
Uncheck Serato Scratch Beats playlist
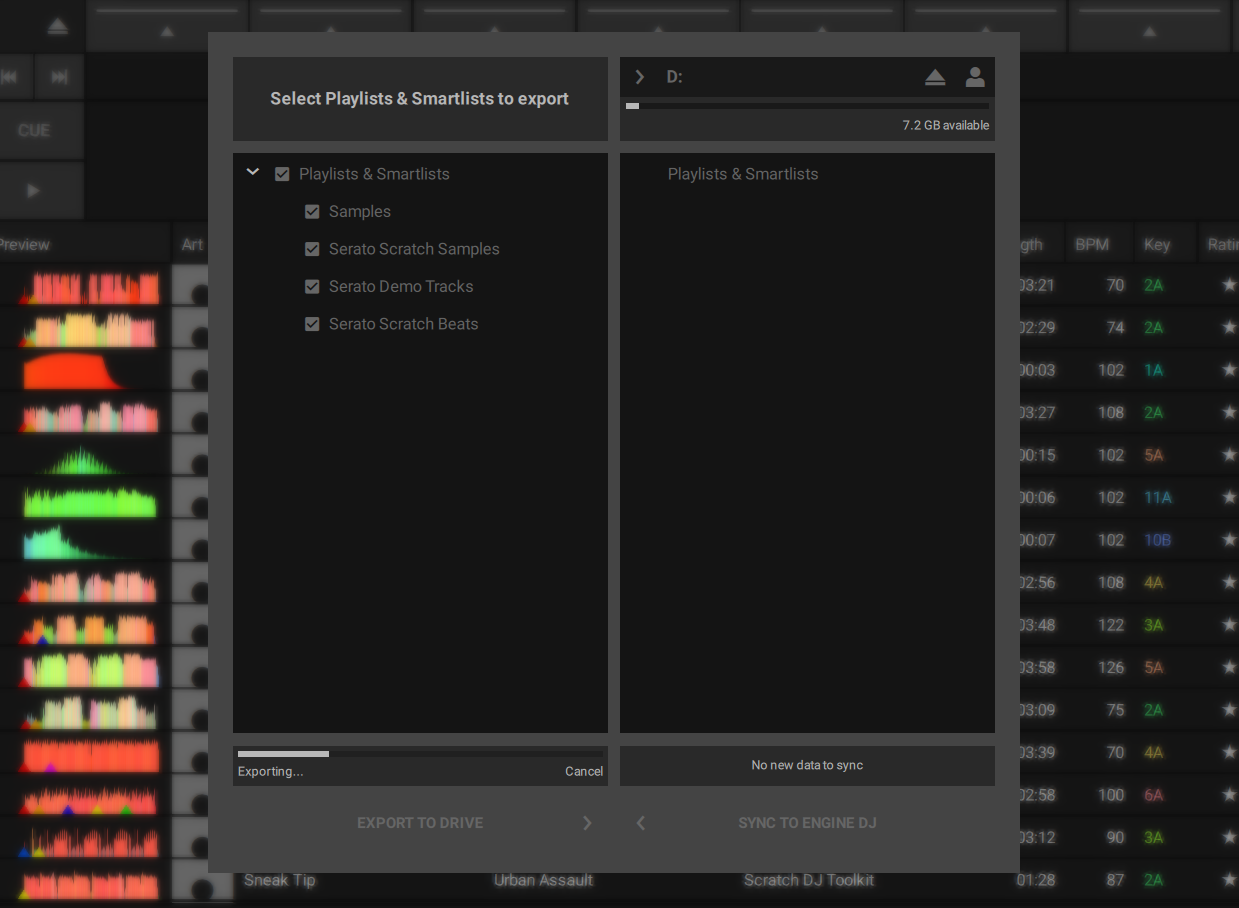pos(312,324)
